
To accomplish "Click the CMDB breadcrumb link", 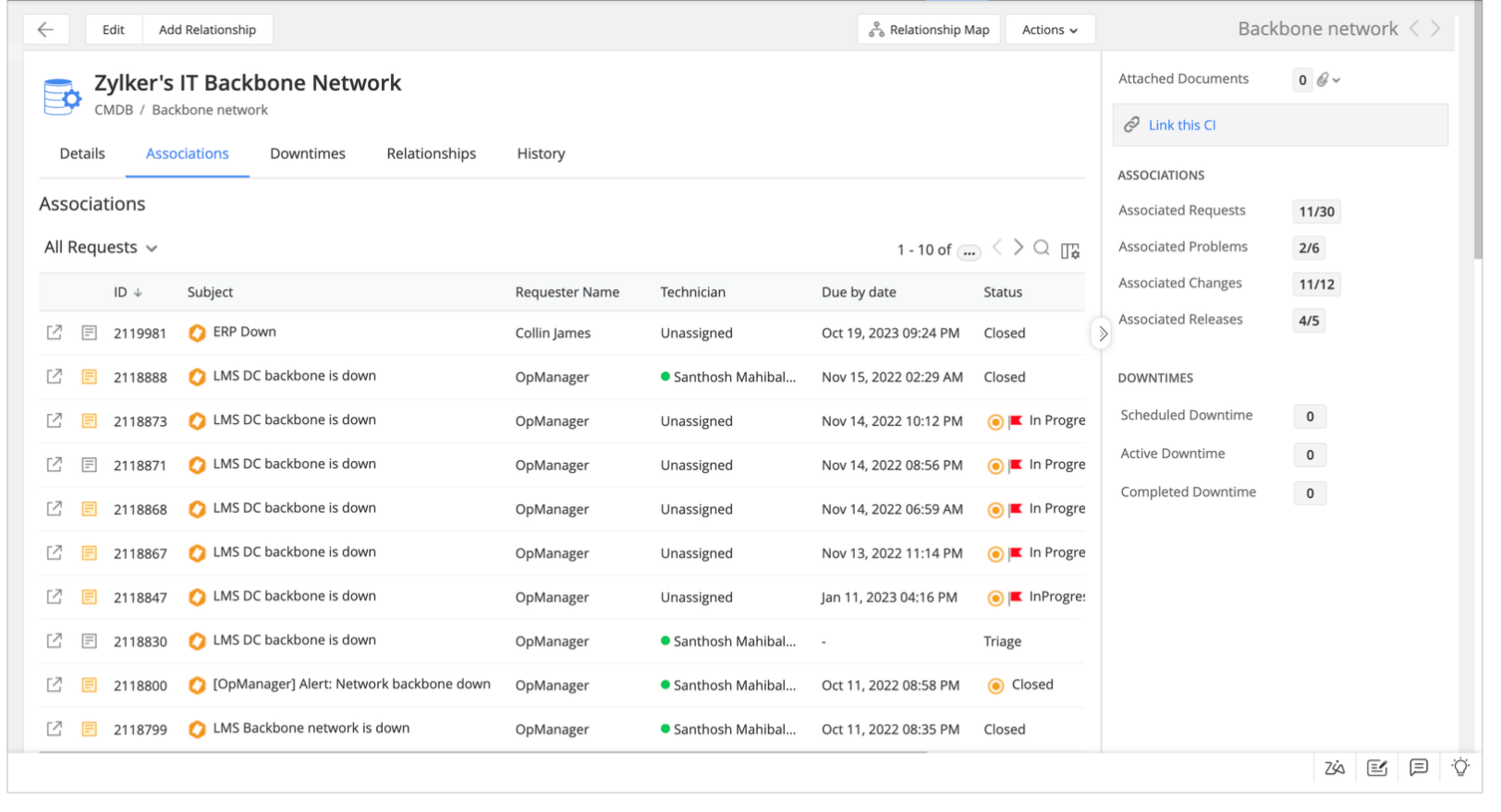I will (x=114, y=110).
